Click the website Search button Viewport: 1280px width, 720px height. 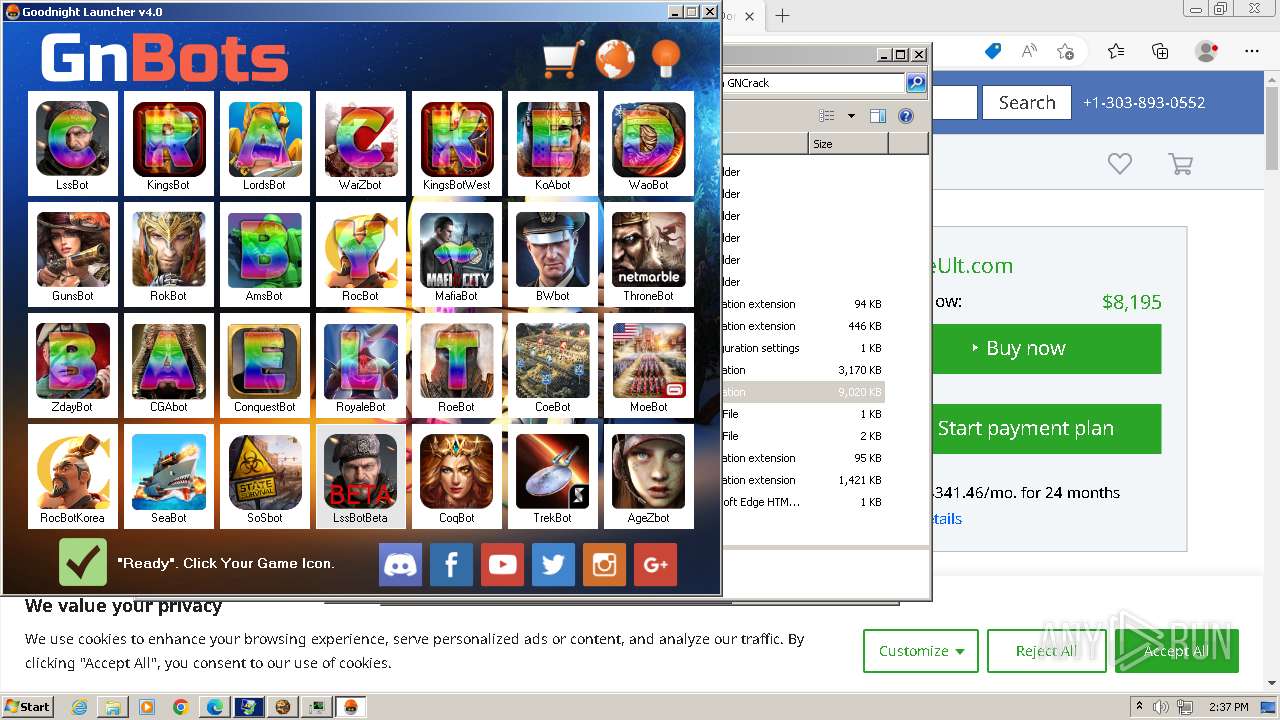[1027, 102]
